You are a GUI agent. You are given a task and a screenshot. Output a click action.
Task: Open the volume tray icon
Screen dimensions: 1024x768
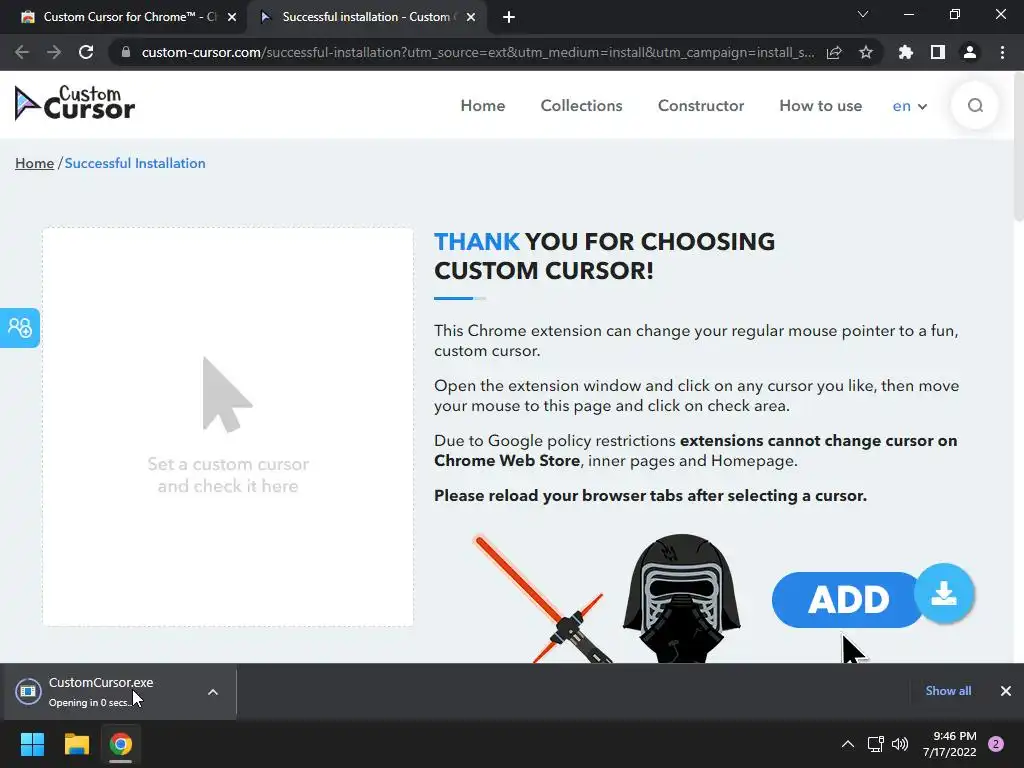[x=900, y=744]
